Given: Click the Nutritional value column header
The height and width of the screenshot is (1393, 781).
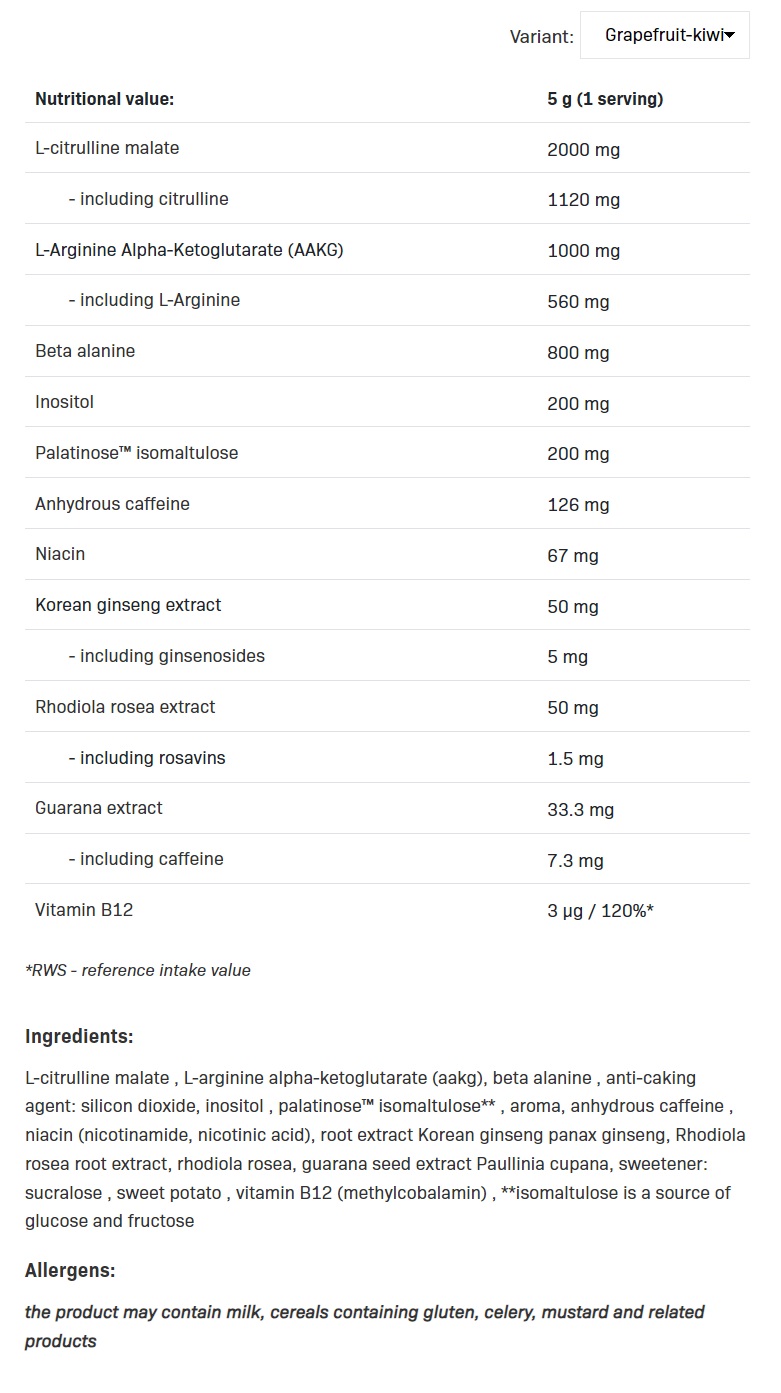Looking at the screenshot, I should tap(104, 99).
